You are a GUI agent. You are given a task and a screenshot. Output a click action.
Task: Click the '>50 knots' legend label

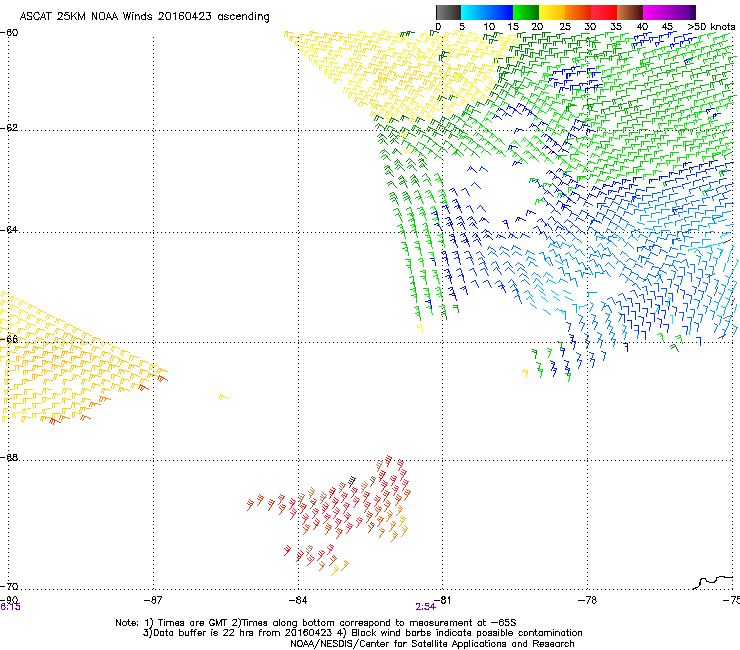(711, 27)
